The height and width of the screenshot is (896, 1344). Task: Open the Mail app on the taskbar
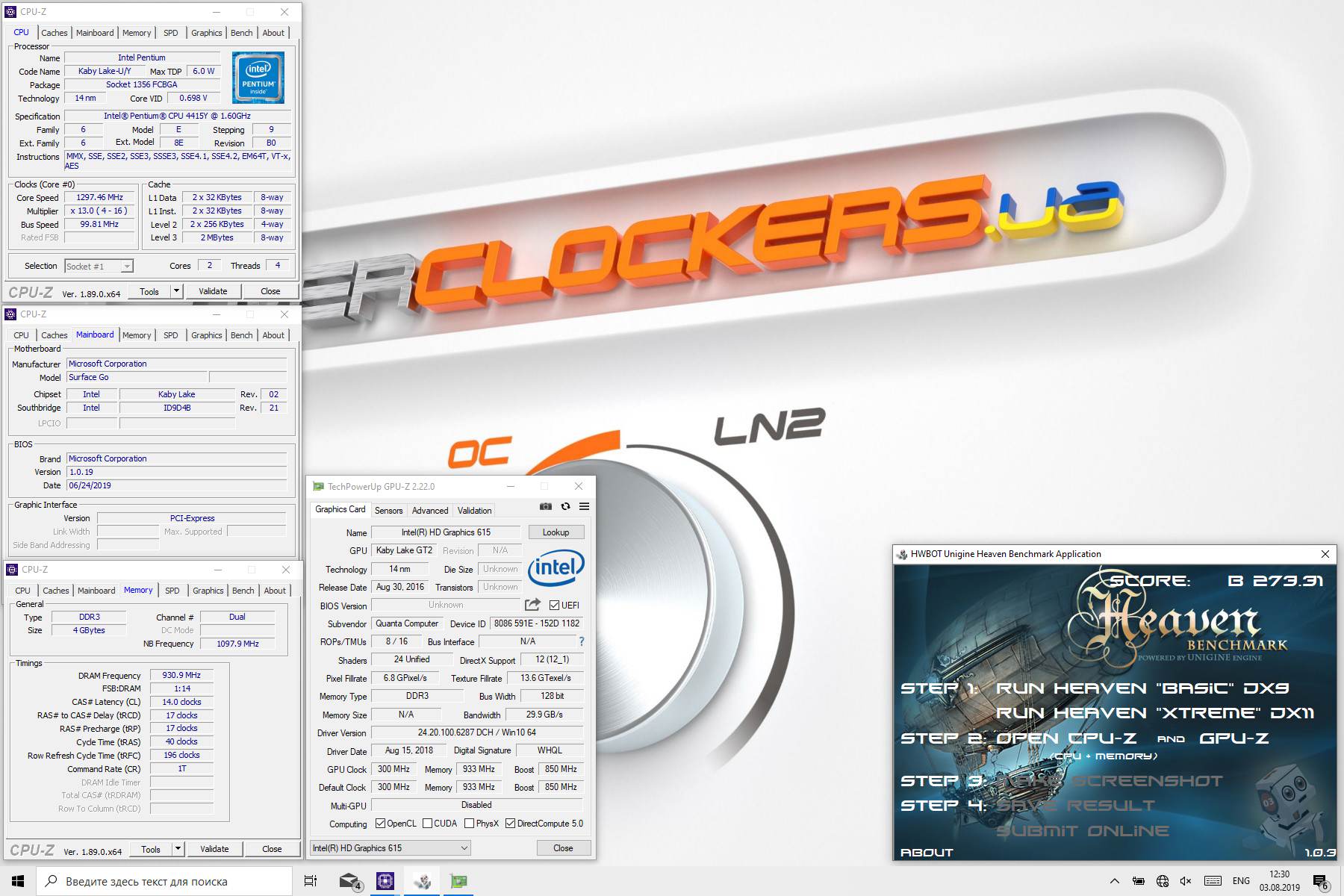pyautogui.click(x=349, y=881)
